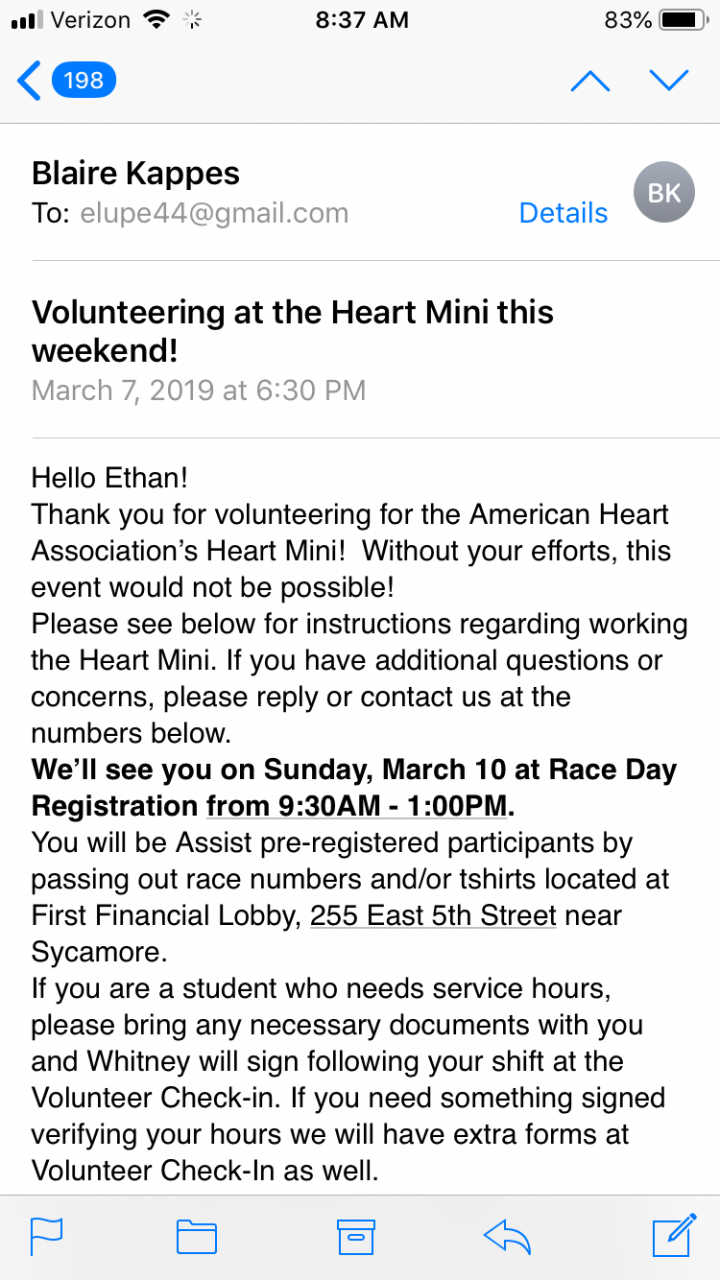The height and width of the screenshot is (1280, 720).
Task: Tap the status bar clock 8:37 AM
Action: [361, 20]
